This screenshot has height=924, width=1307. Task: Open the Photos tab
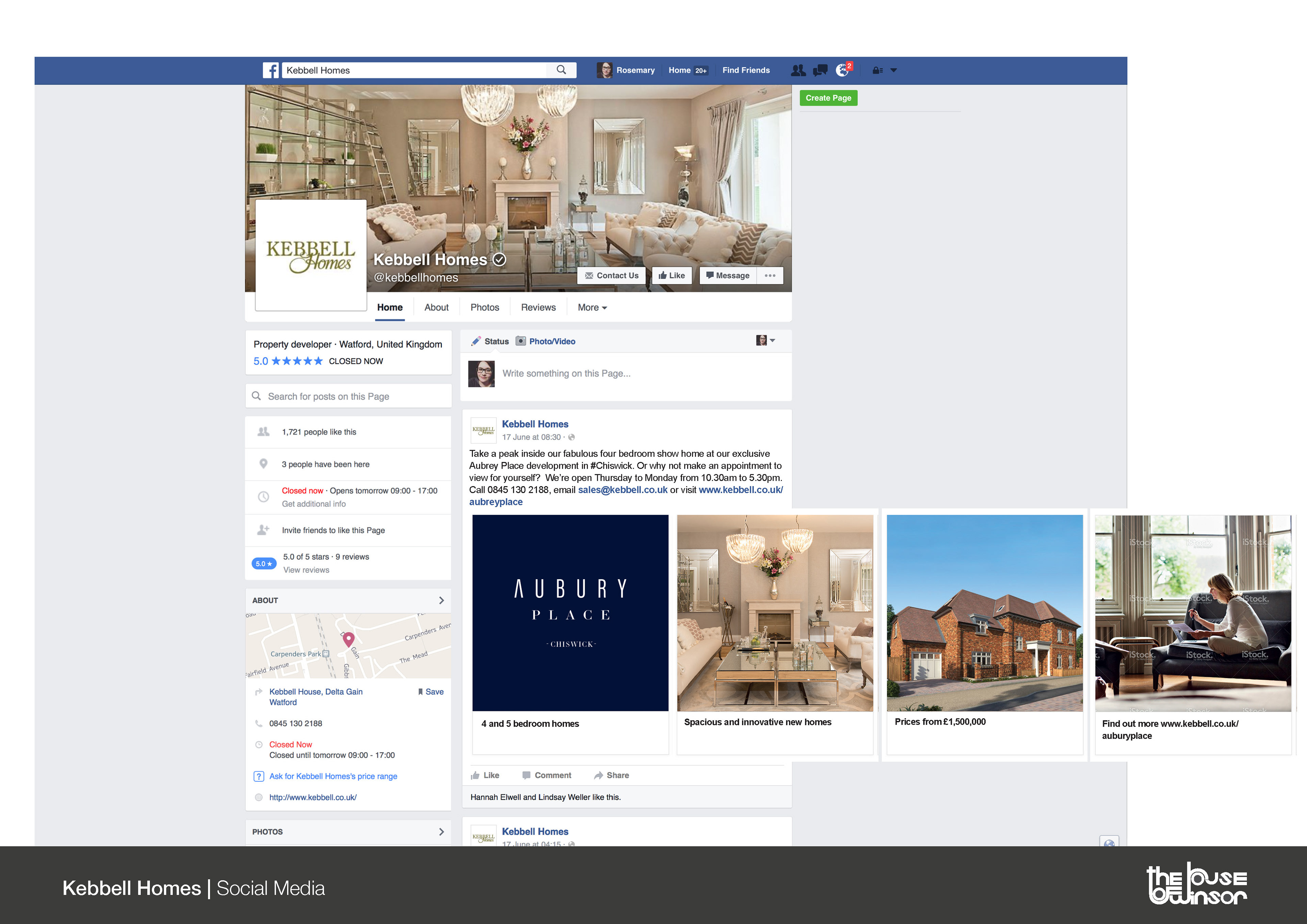click(x=484, y=307)
